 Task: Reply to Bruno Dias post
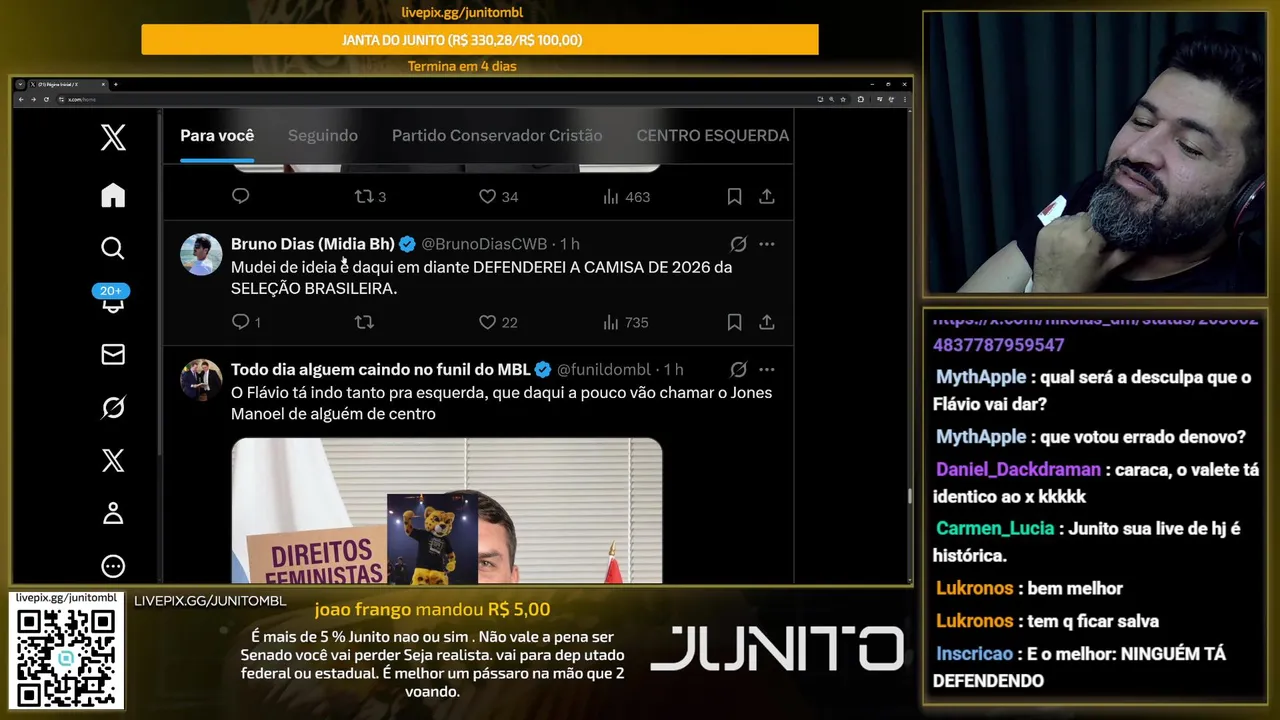coord(246,322)
